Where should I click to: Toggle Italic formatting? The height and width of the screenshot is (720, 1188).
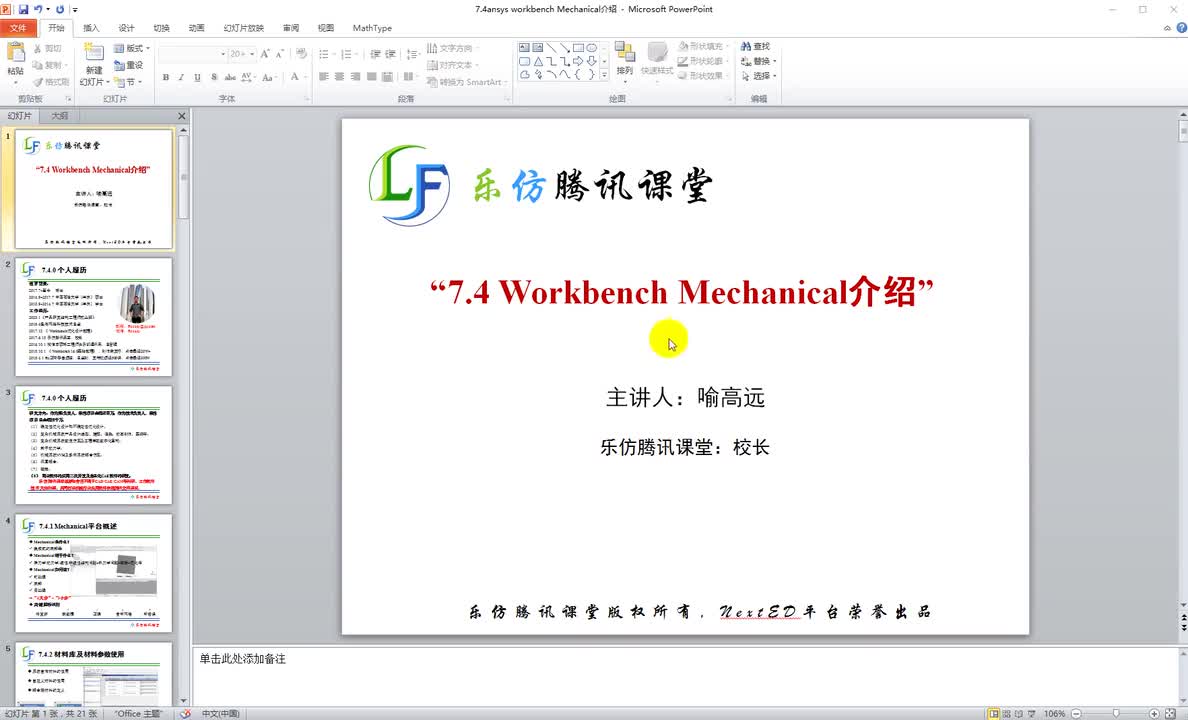pos(181,77)
